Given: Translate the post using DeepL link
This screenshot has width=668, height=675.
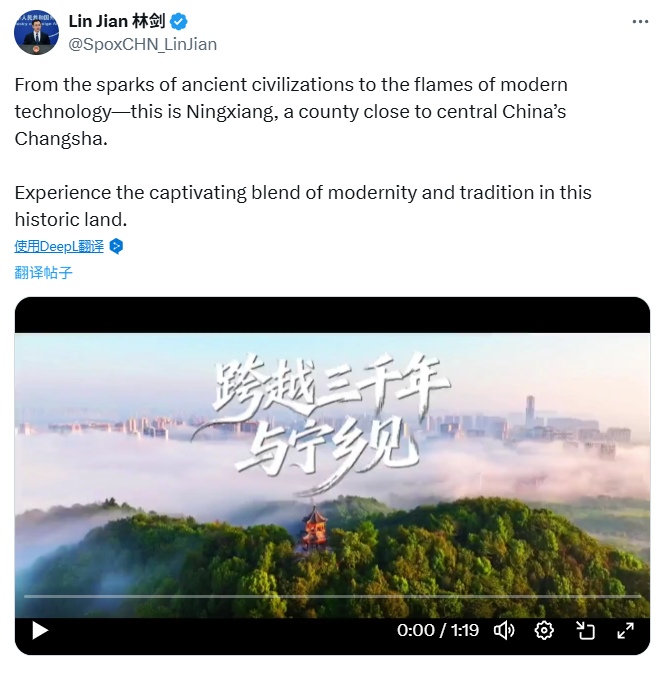Looking at the screenshot, I should (x=59, y=246).
